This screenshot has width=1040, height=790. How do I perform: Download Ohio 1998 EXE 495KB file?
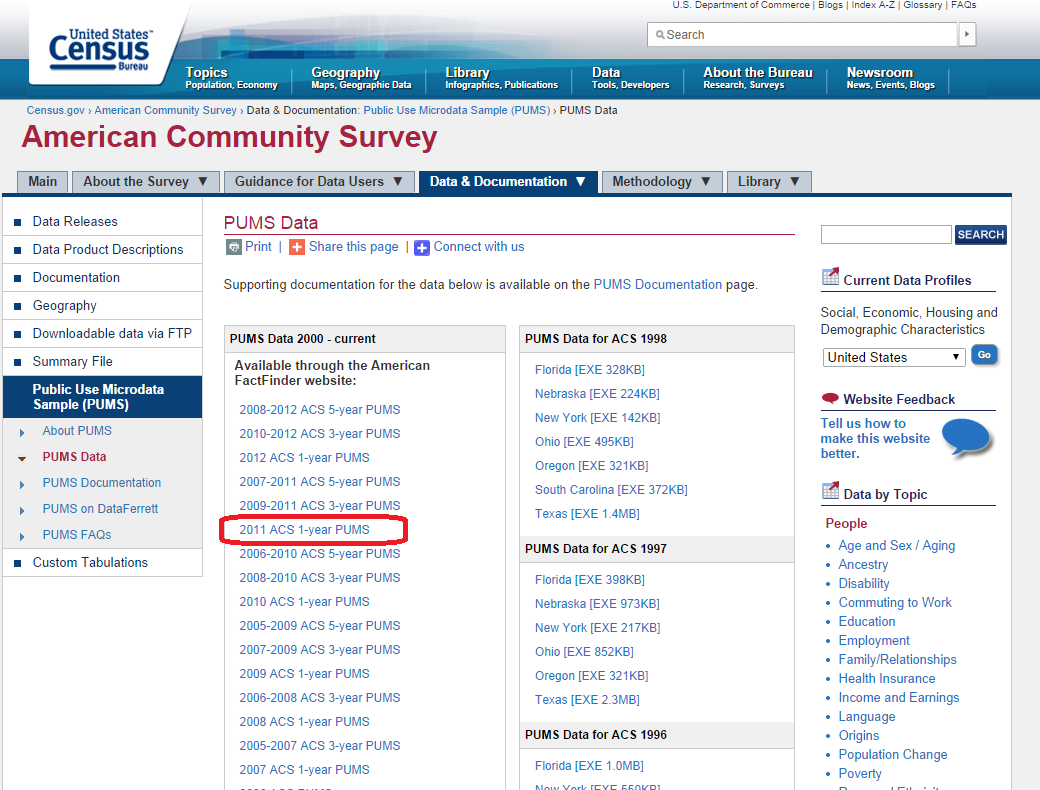[584, 441]
